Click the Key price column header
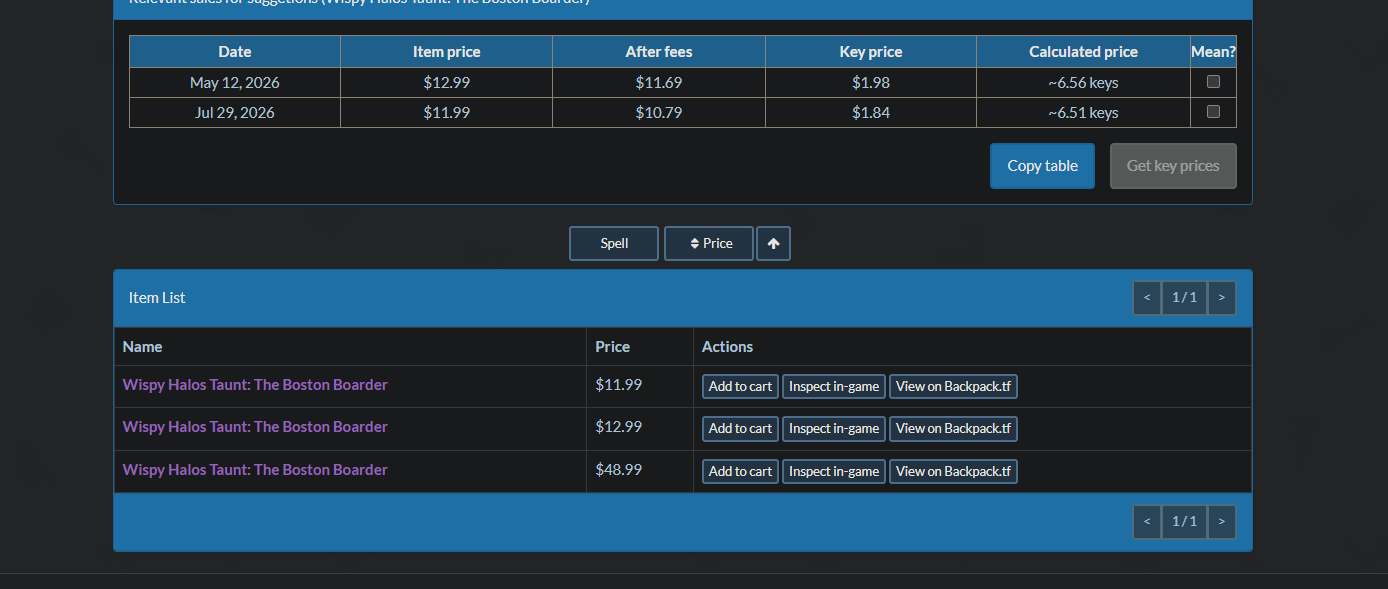The width and height of the screenshot is (1388, 589). point(871,52)
